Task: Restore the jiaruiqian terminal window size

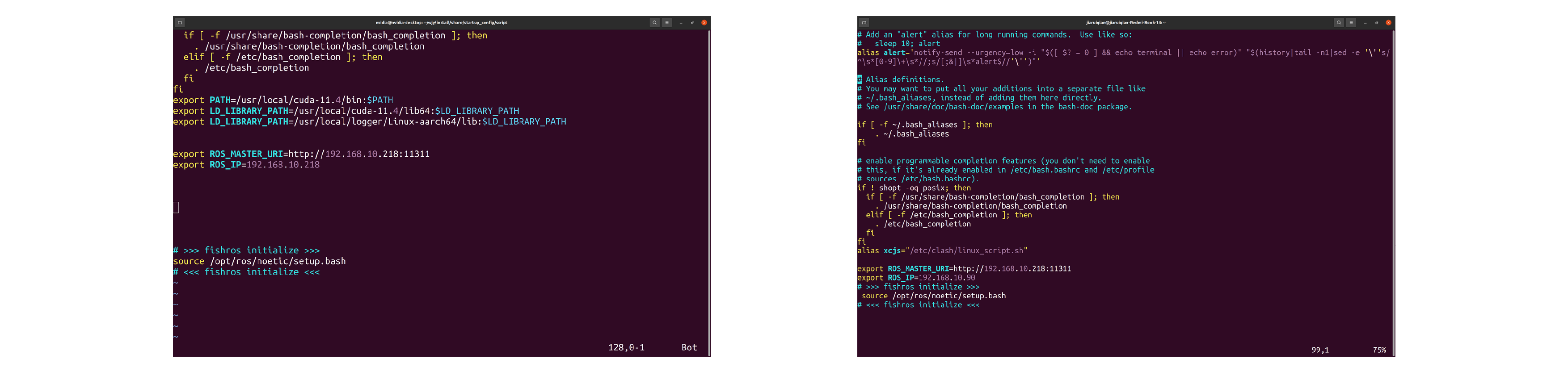Action: pyautogui.click(x=1376, y=22)
